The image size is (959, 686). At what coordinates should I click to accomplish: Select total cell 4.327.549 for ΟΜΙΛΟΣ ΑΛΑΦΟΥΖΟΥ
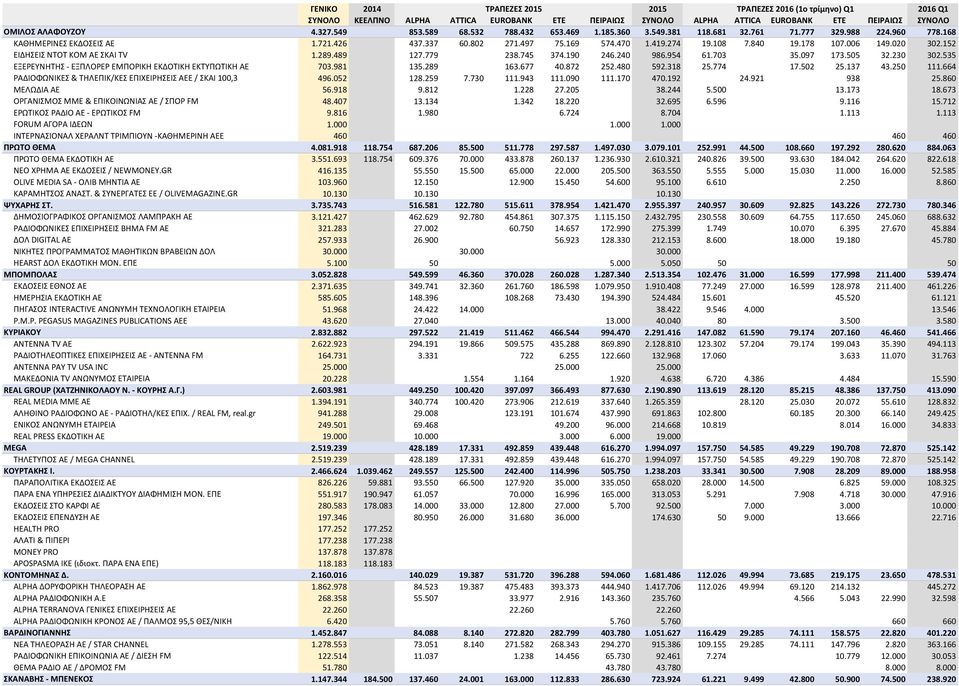pos(328,32)
